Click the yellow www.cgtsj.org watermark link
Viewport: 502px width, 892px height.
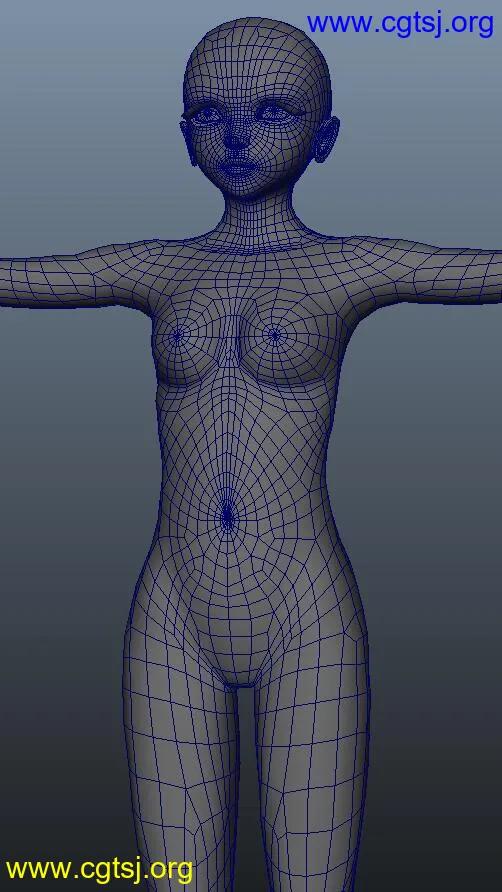(x=100, y=869)
